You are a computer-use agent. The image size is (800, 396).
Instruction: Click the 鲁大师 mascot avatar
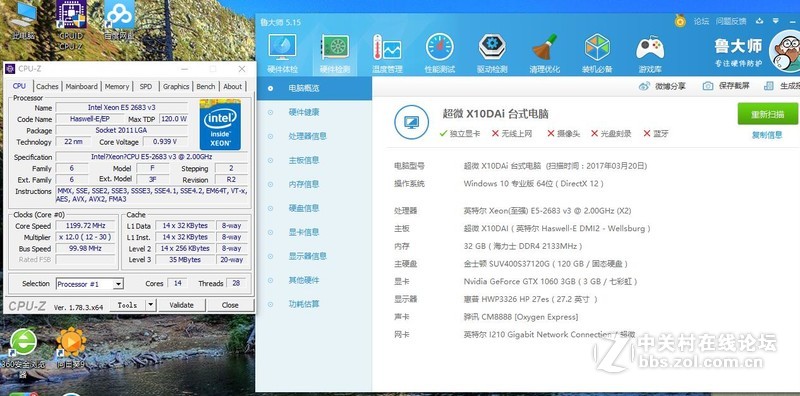(x=786, y=51)
